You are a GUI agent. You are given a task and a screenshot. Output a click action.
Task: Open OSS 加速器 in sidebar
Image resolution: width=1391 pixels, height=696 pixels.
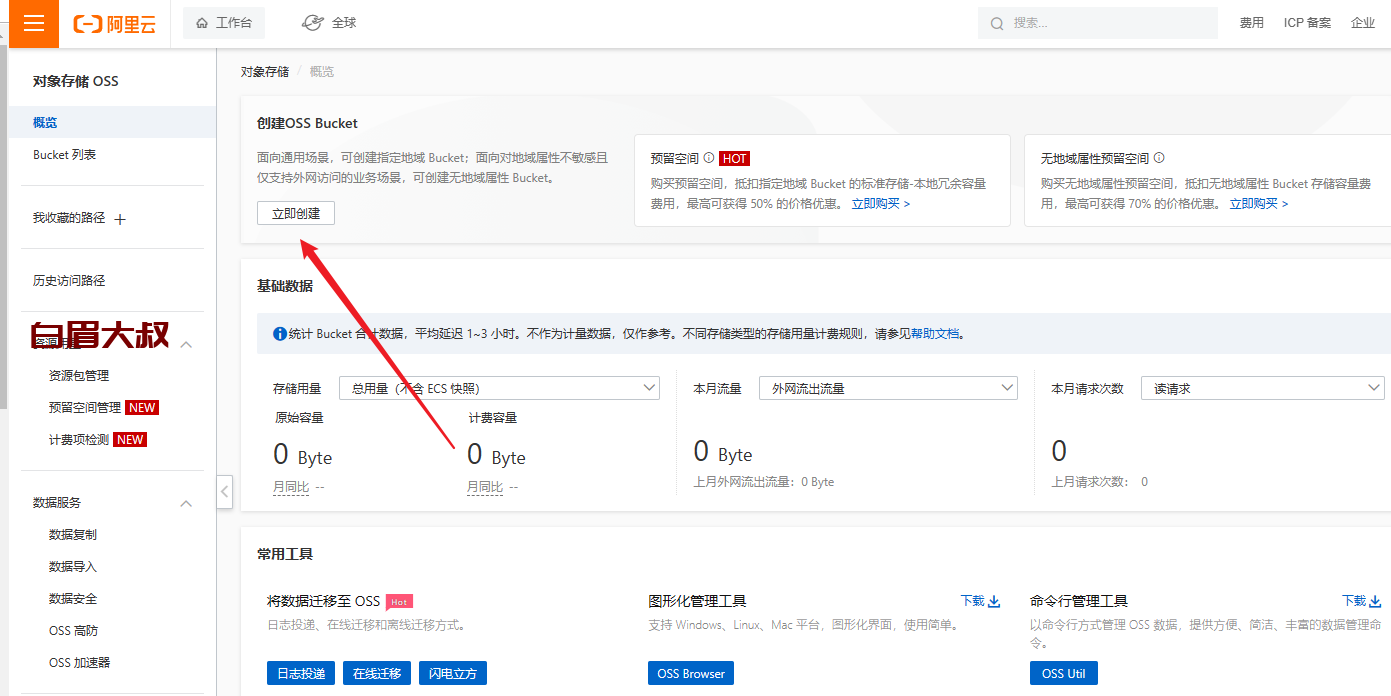click(79, 663)
